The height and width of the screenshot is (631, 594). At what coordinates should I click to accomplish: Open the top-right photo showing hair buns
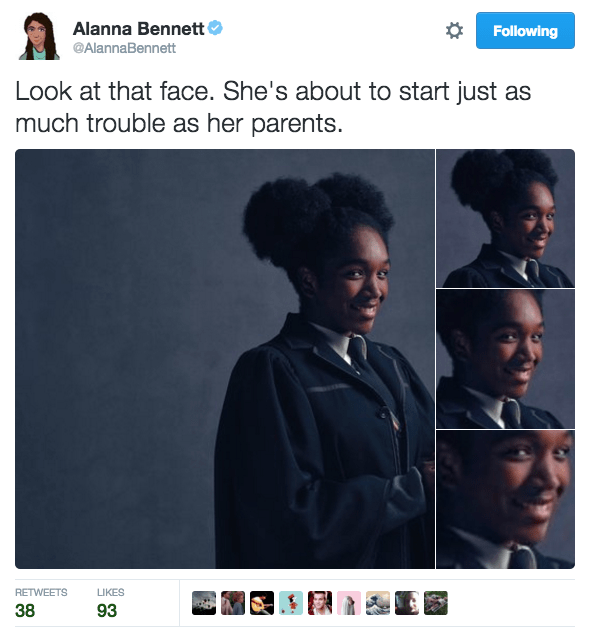pyautogui.click(x=505, y=218)
